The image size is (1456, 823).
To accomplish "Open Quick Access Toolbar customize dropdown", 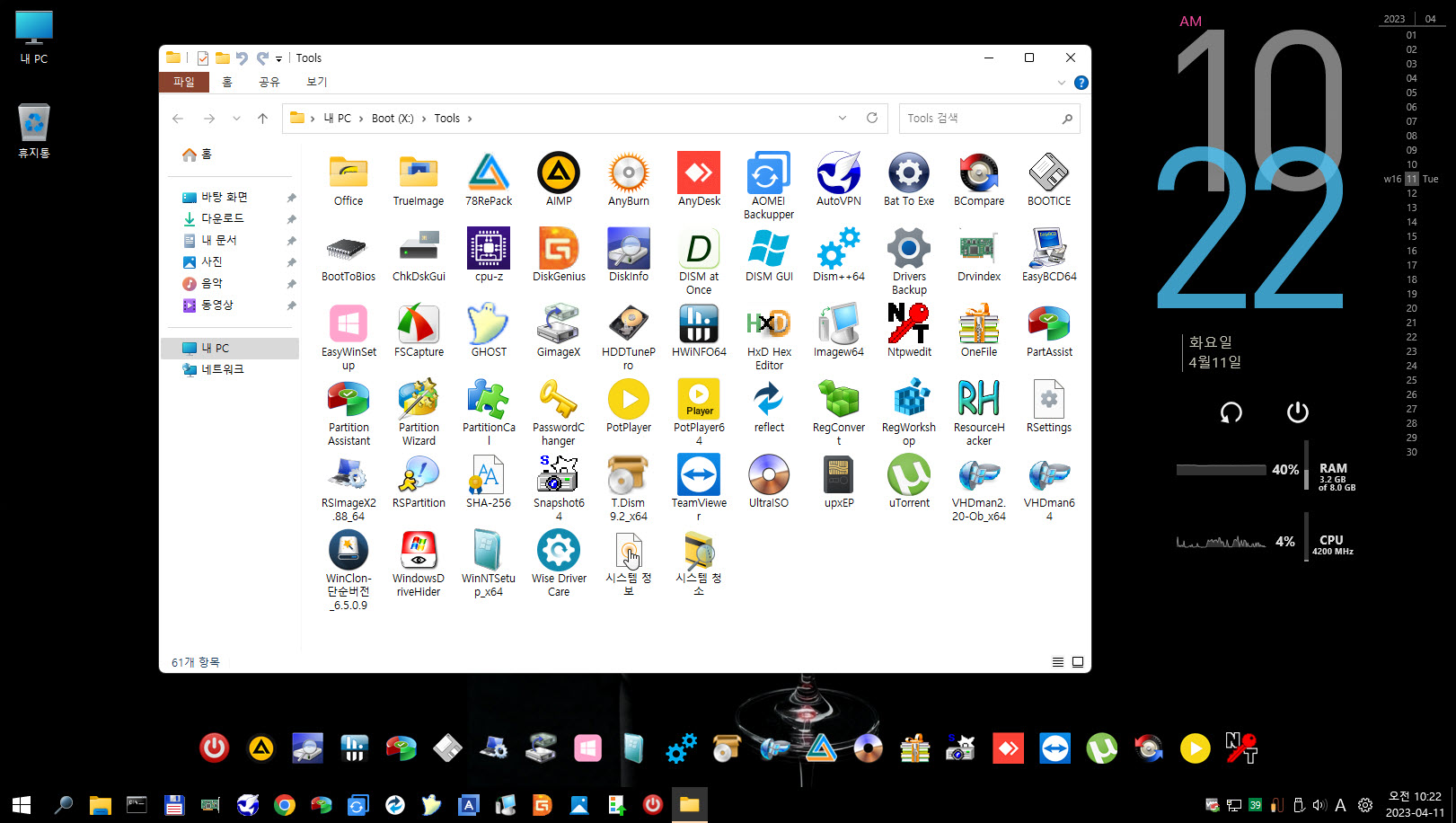I will [278, 58].
